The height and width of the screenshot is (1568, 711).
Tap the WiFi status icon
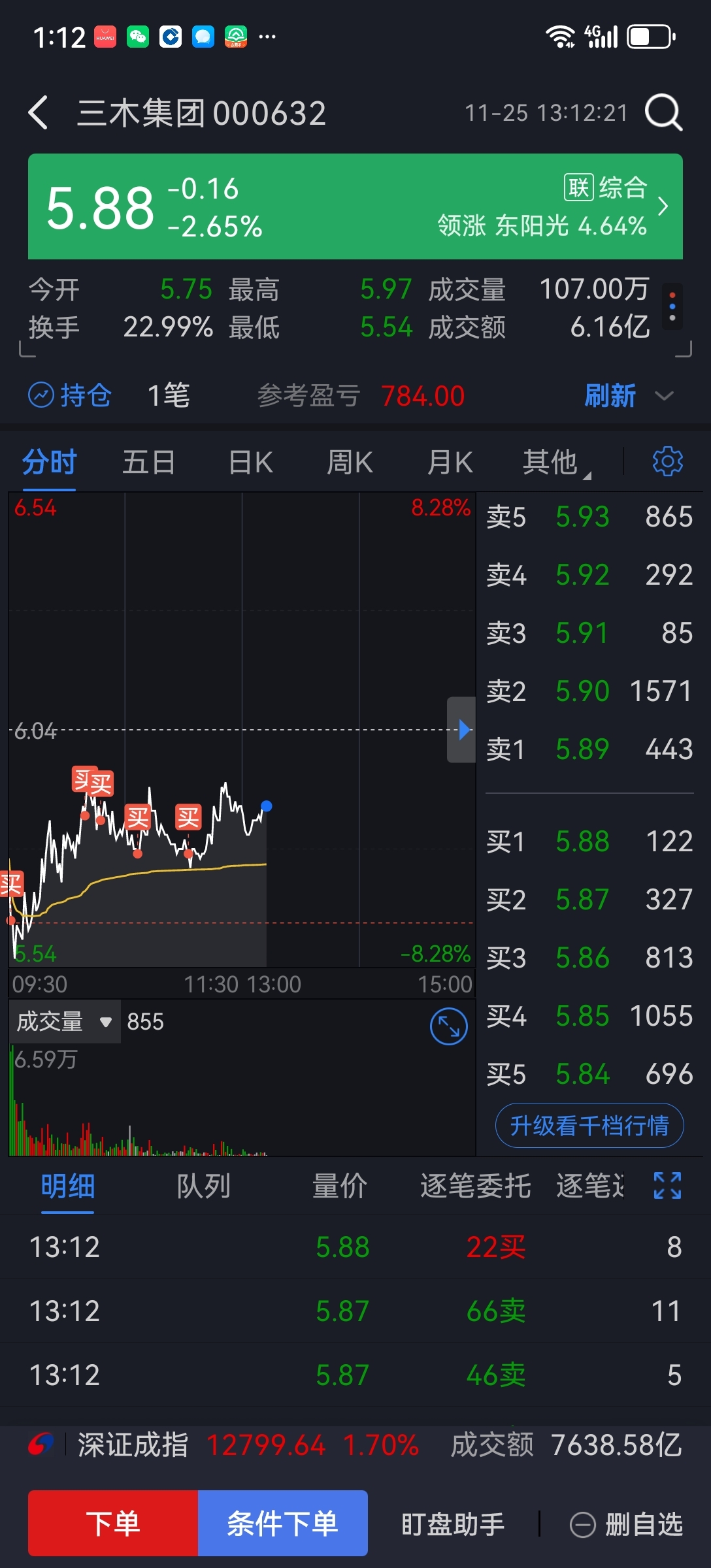coord(560,37)
